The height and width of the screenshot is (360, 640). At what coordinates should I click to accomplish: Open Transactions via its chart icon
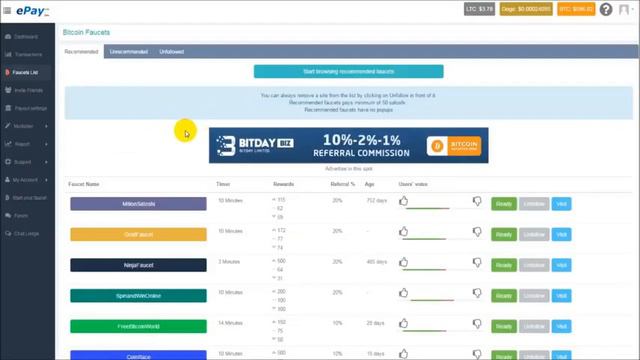click(x=8, y=54)
